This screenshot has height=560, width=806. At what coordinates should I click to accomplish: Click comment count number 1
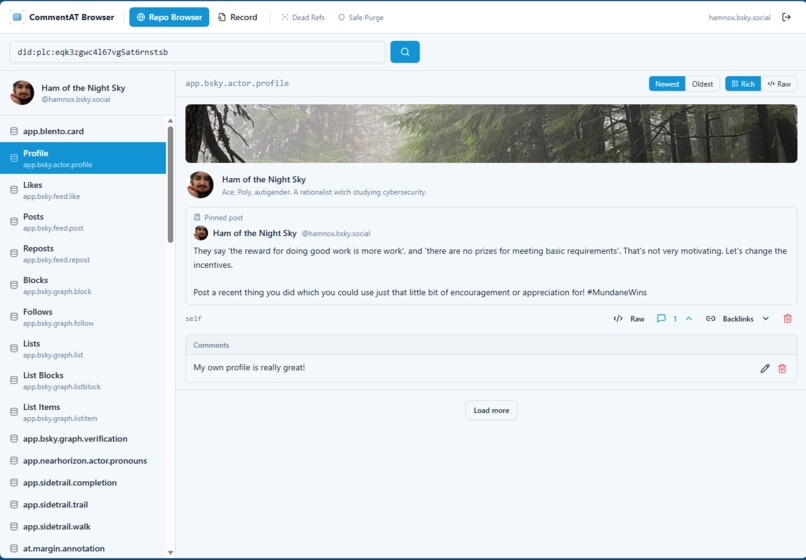click(x=675, y=319)
